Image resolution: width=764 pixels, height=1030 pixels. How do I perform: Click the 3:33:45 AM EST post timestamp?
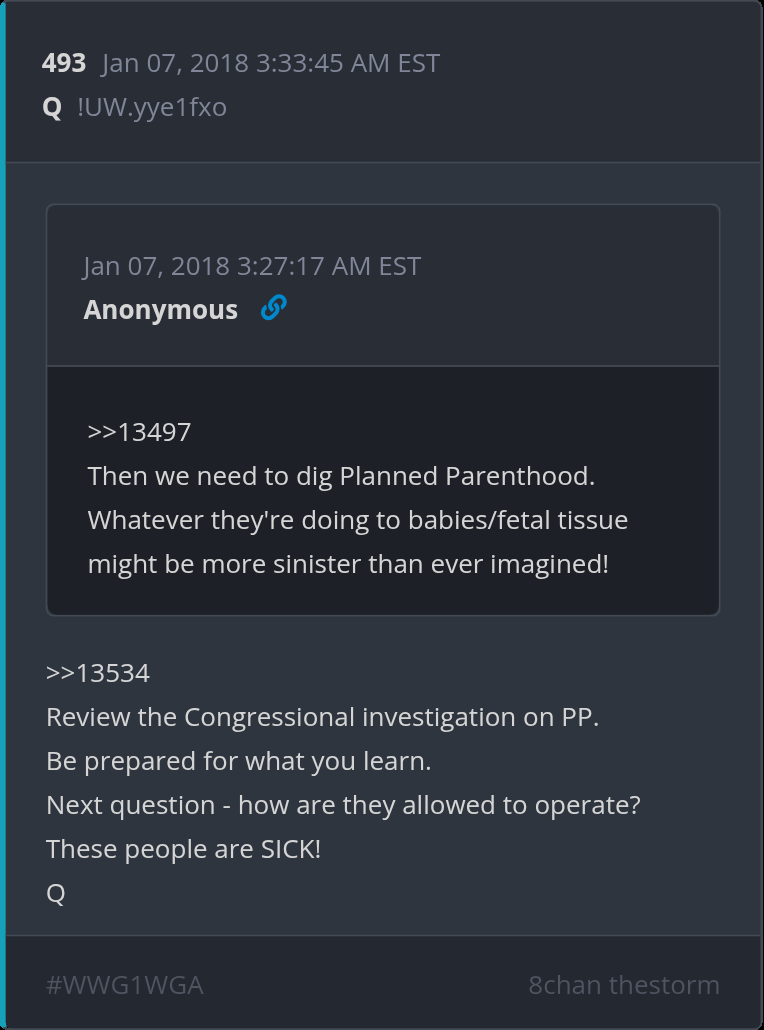coord(270,63)
